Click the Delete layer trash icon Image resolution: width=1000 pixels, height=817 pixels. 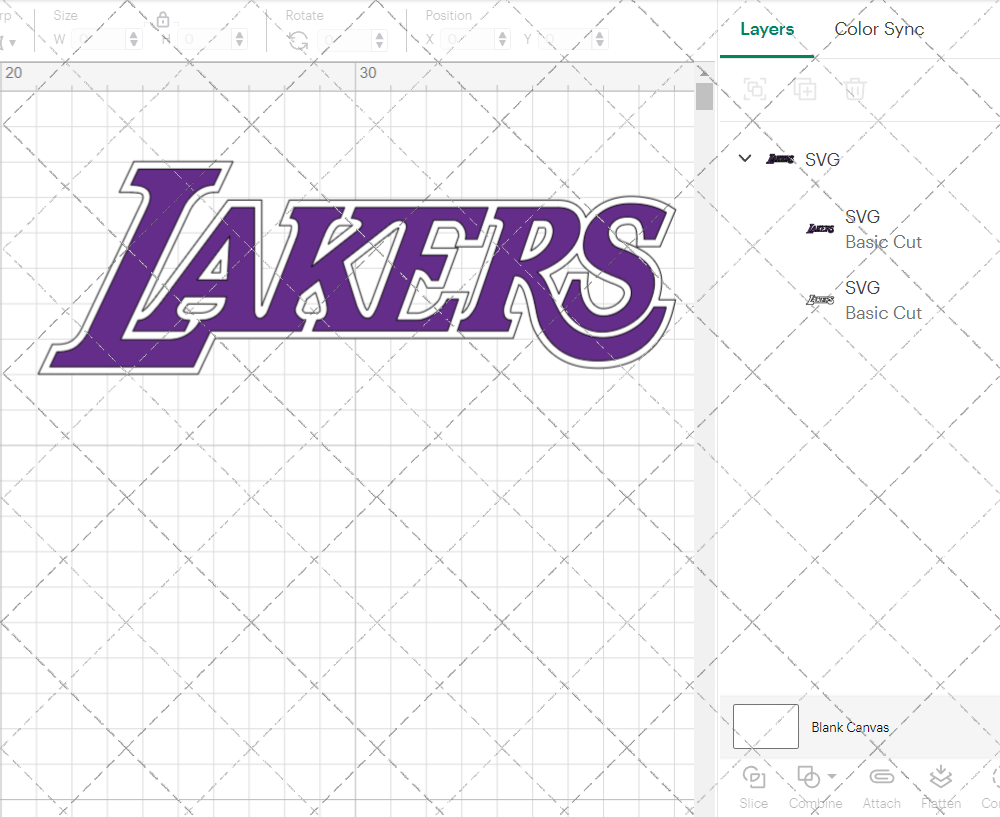[855, 89]
